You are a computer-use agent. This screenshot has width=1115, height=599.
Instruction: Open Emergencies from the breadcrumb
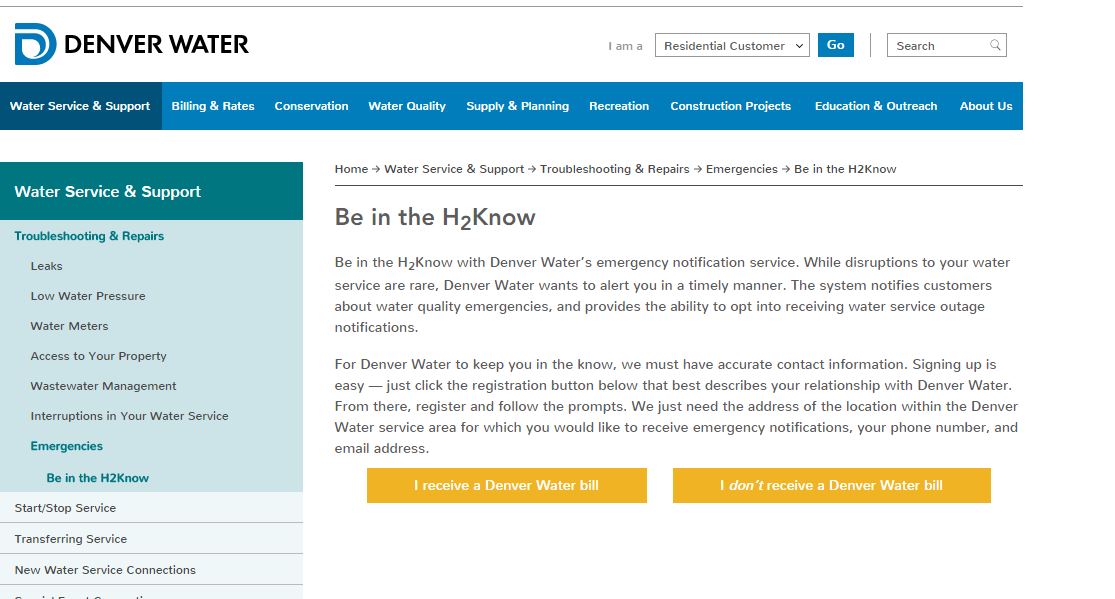741,169
